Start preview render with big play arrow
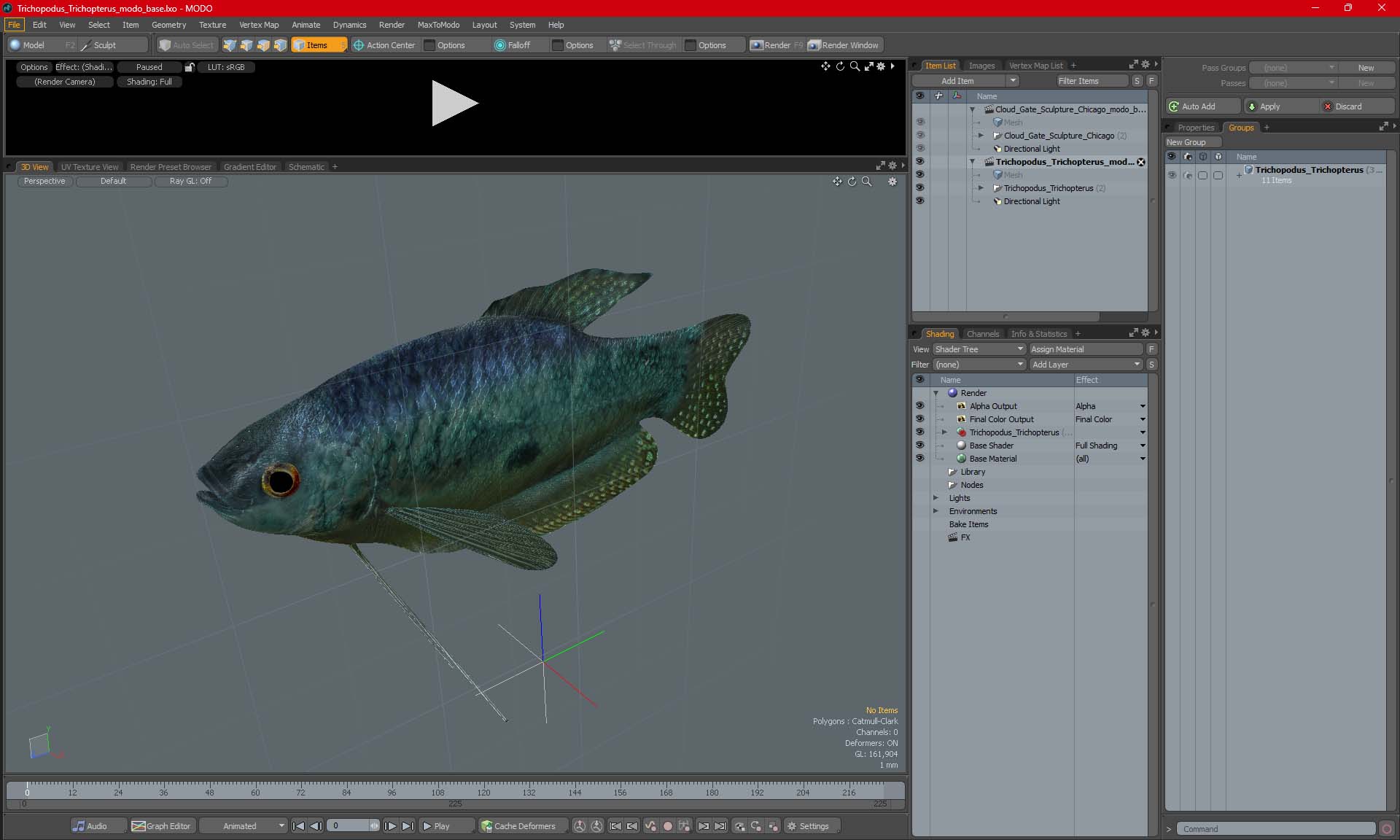 click(454, 103)
